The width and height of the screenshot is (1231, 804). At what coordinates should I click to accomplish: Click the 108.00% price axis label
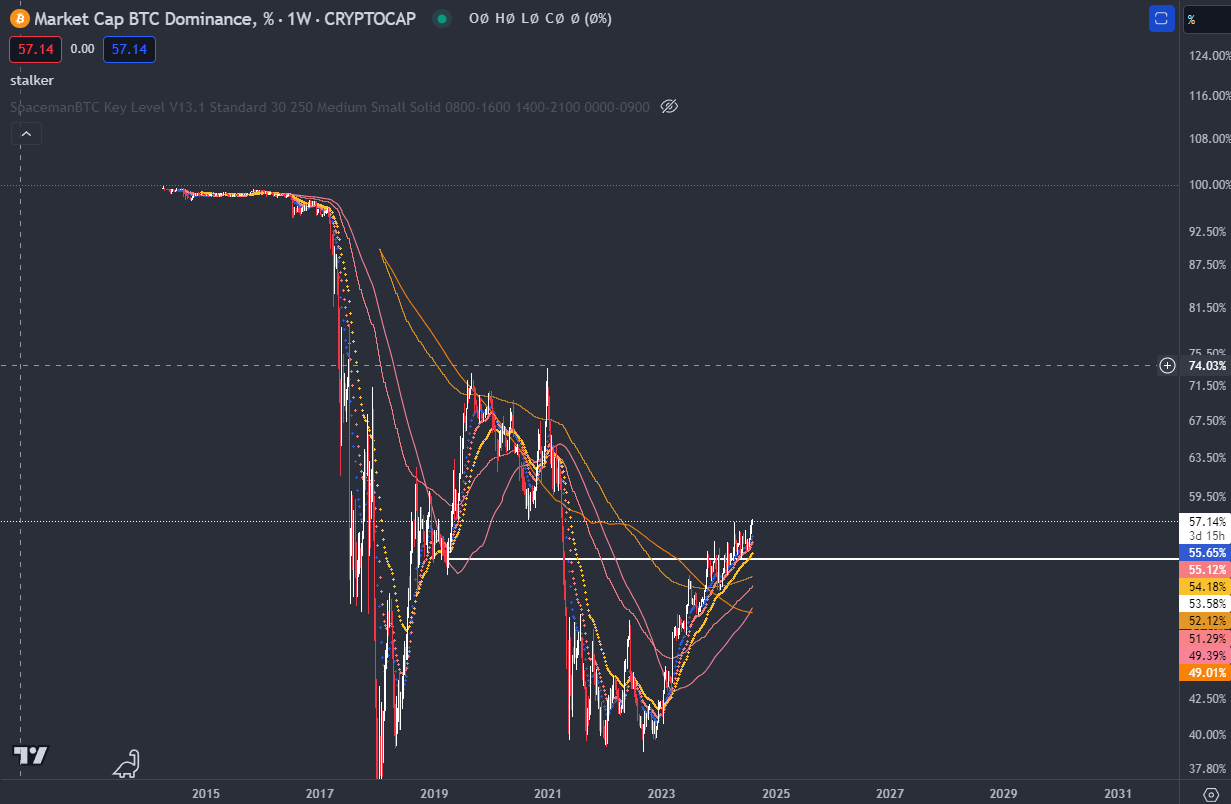point(1208,138)
